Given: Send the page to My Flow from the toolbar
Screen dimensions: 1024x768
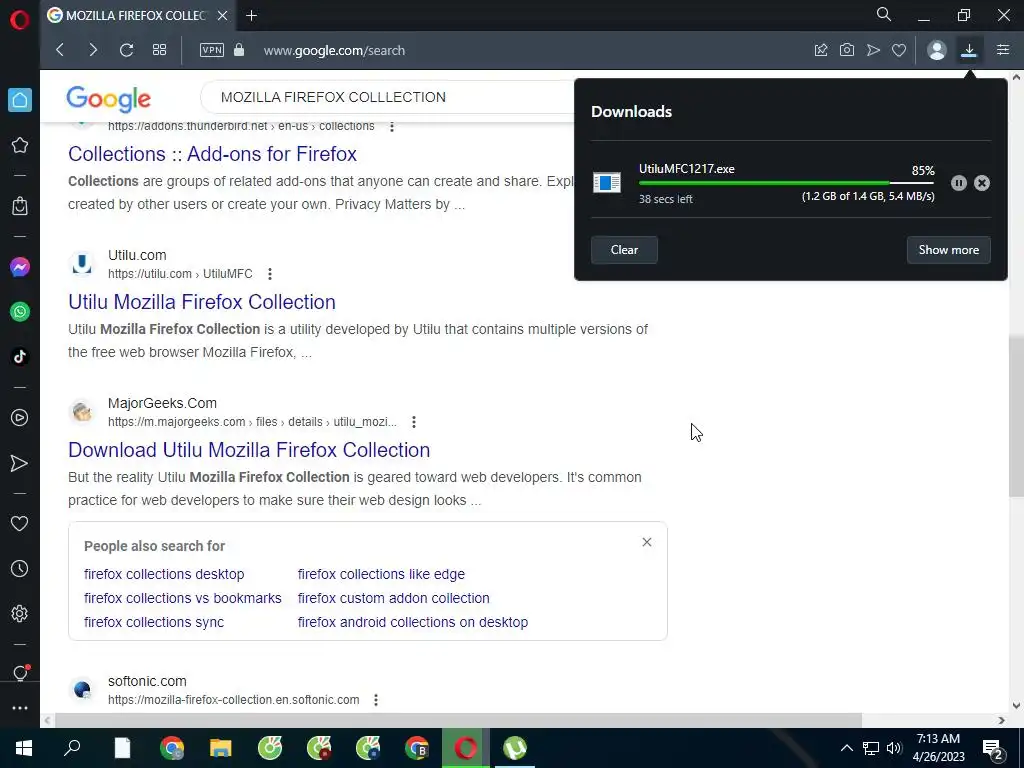Looking at the screenshot, I should point(873,50).
